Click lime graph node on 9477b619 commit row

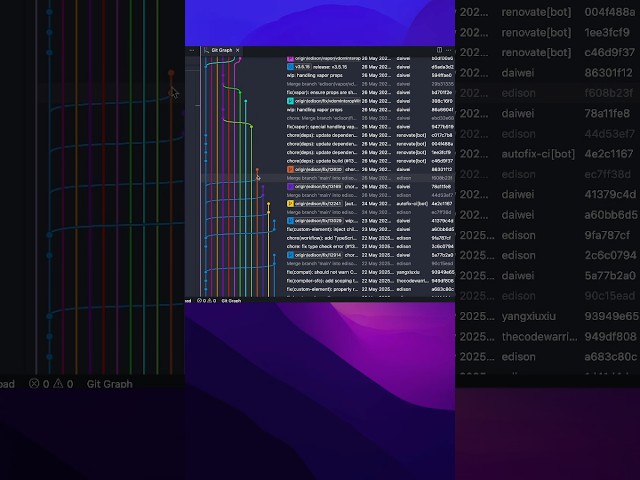click(251, 127)
